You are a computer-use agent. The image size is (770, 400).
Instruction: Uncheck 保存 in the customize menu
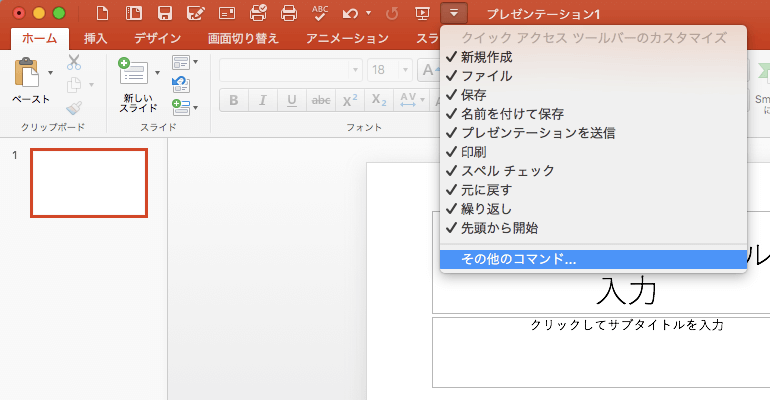click(x=593, y=95)
